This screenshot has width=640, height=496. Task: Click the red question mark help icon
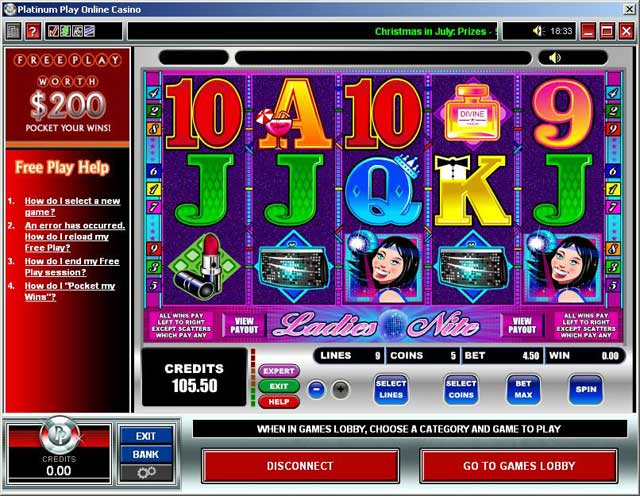pos(33,31)
